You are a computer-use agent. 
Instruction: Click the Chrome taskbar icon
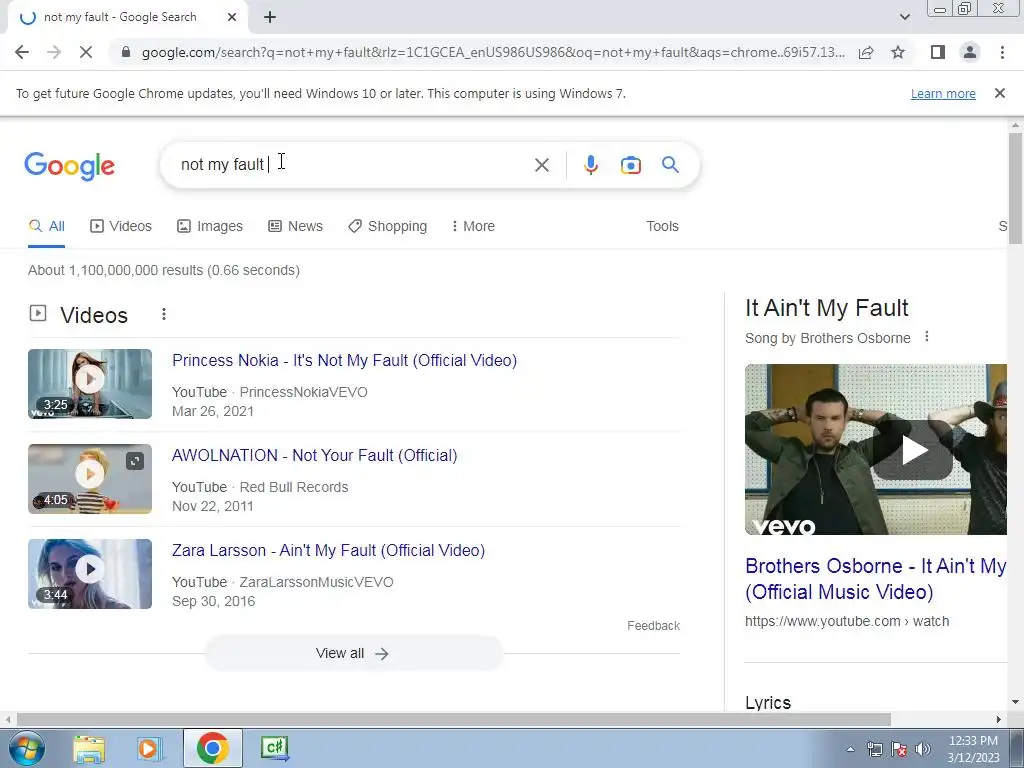click(212, 748)
